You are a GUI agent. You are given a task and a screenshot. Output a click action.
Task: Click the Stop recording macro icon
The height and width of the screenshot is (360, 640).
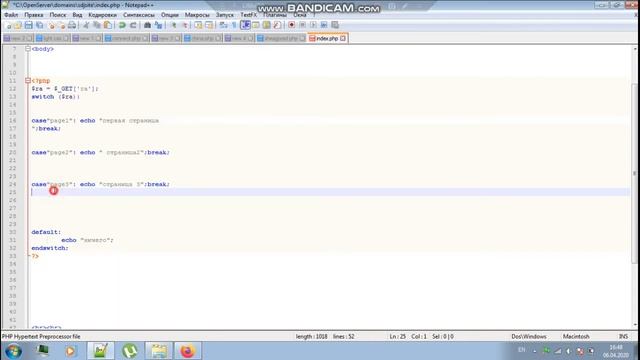click(302, 25)
